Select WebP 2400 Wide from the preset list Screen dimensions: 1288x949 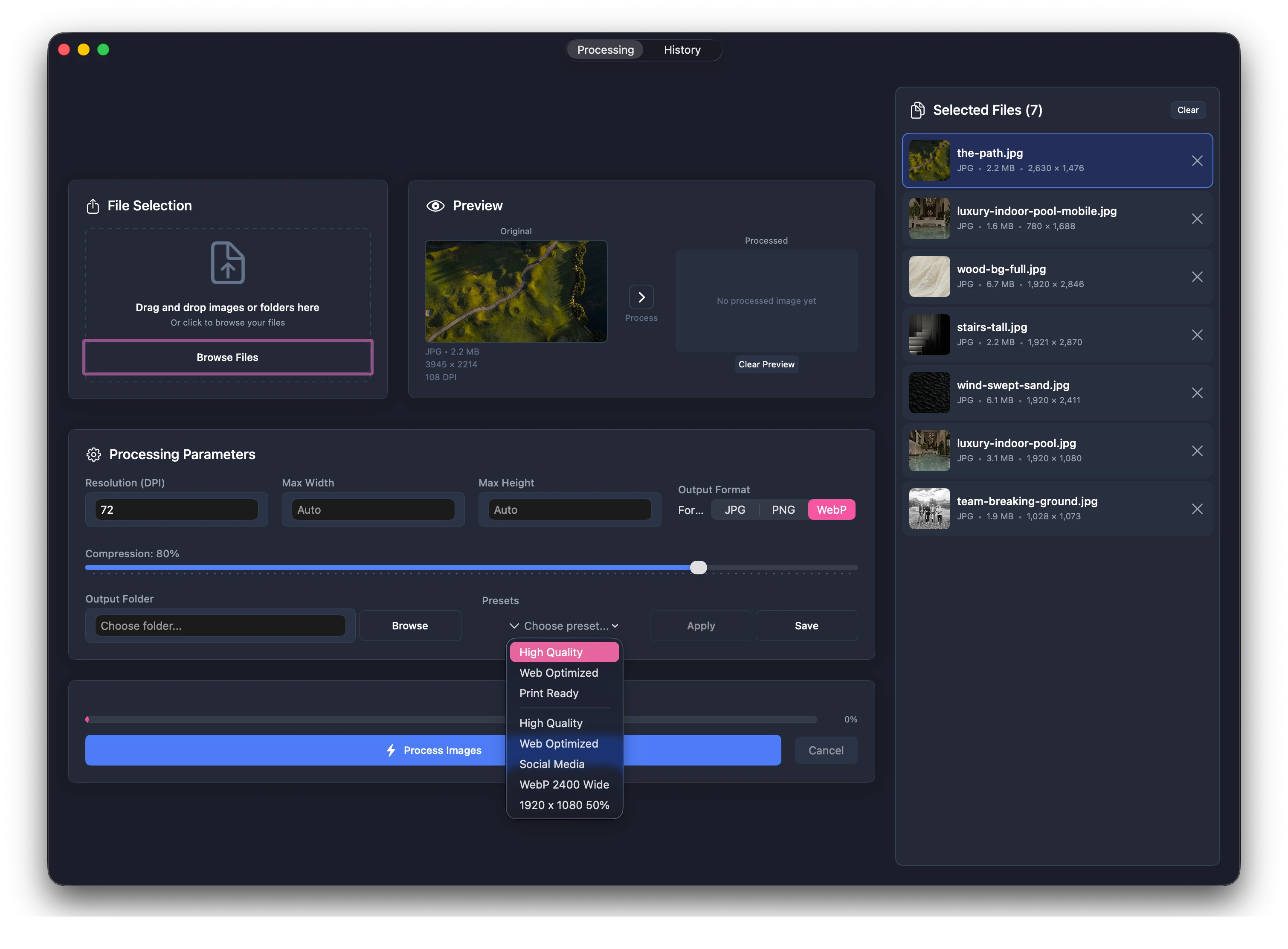click(x=564, y=784)
